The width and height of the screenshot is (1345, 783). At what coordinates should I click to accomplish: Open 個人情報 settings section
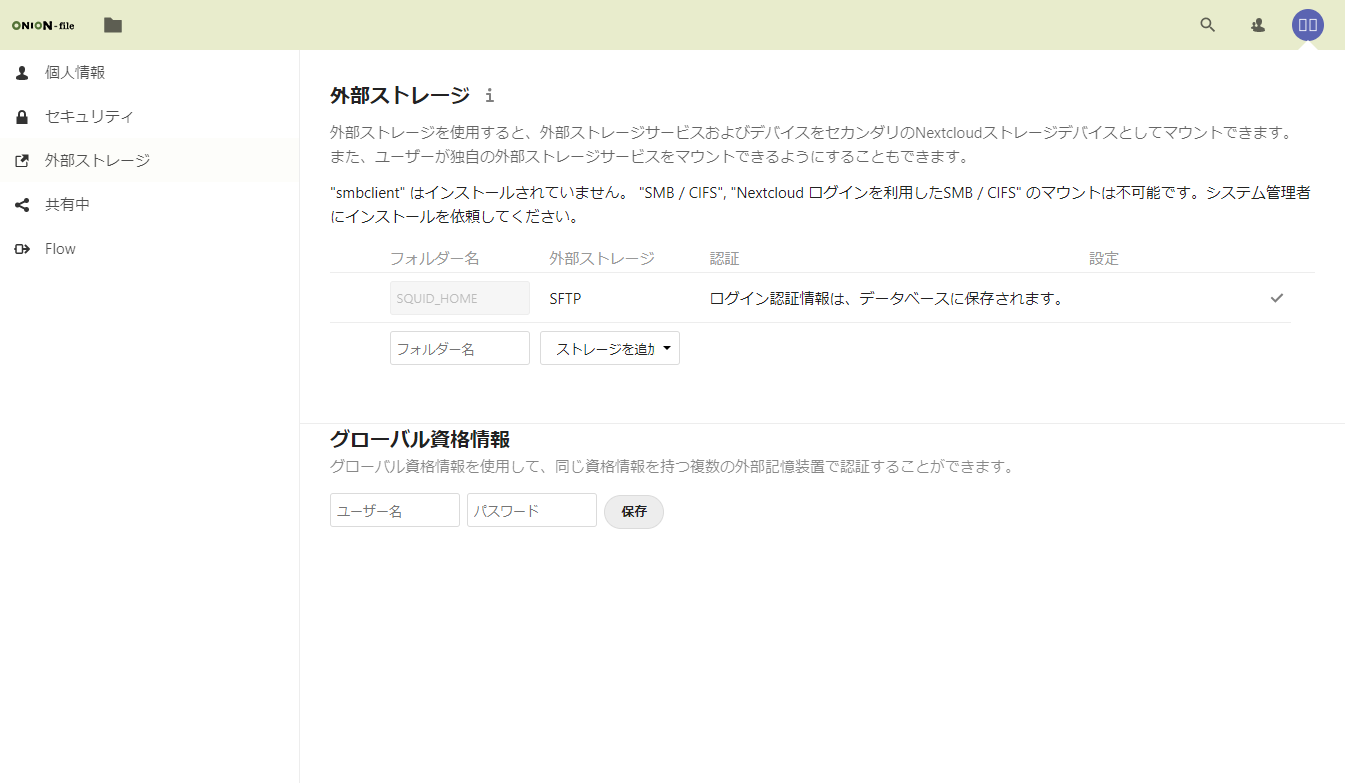point(75,73)
